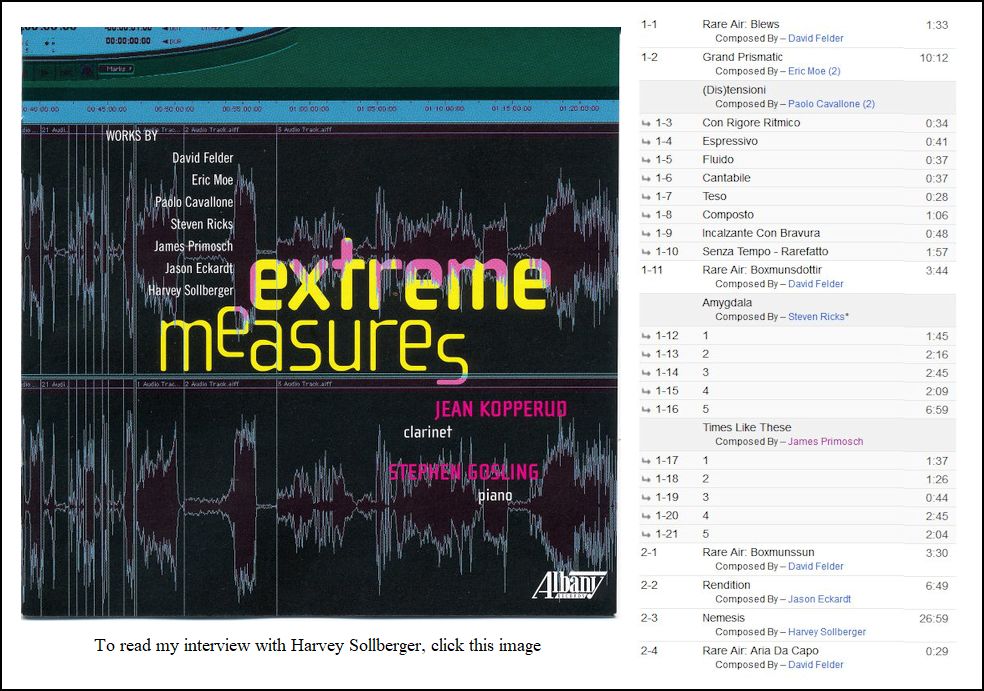Click the sub-track arrow icon beside 1-14
Screen dimensions: 984x691
(646, 373)
